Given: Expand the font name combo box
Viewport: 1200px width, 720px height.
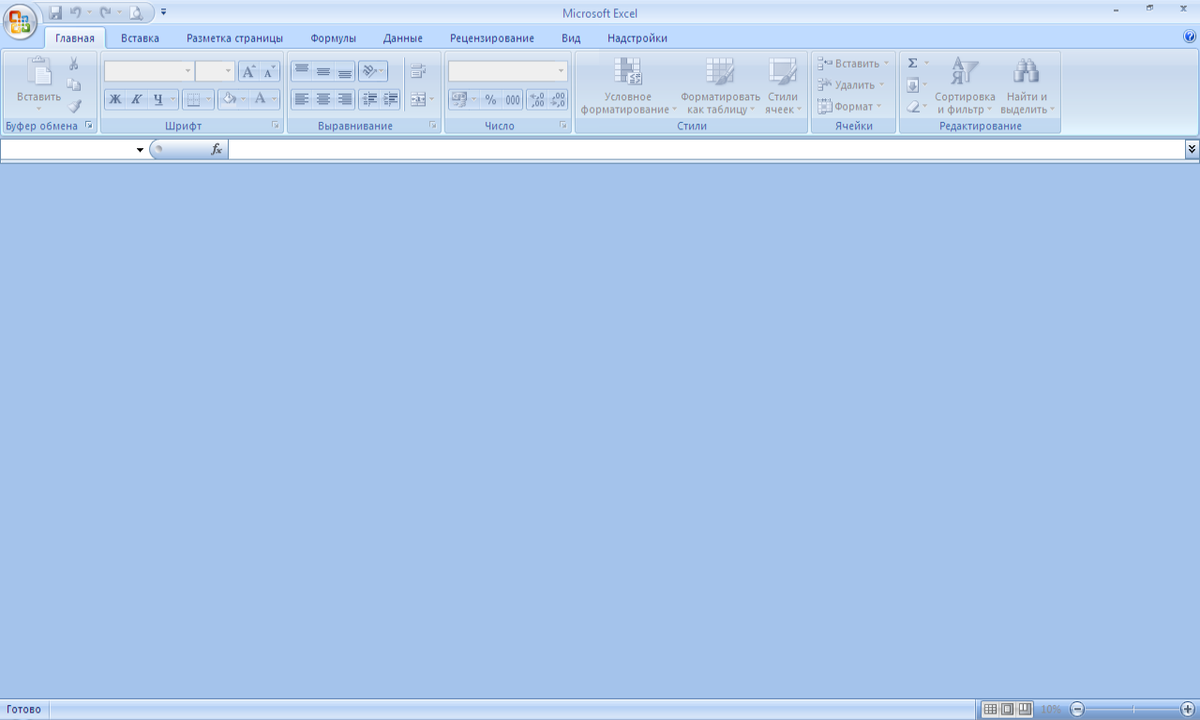Looking at the screenshot, I should click(x=187, y=71).
